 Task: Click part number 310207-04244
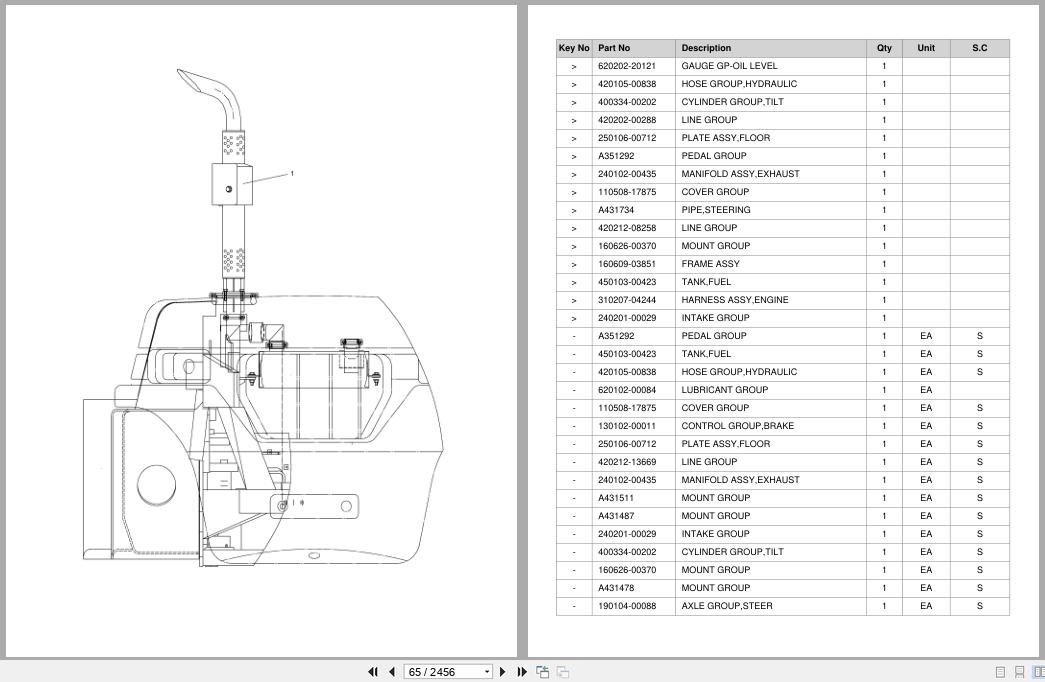click(626, 300)
